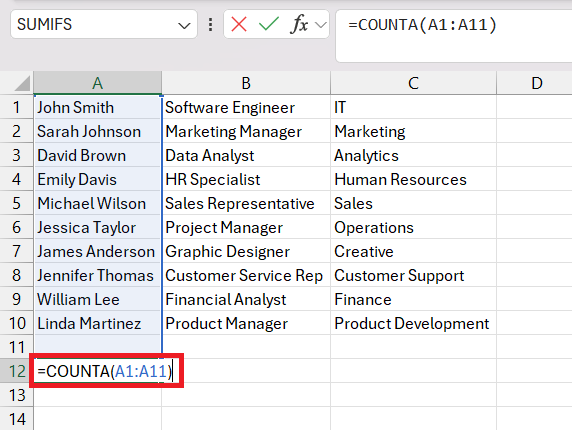Click cell containing Marketing Manager
The width and height of the screenshot is (572, 430).
(x=246, y=131)
